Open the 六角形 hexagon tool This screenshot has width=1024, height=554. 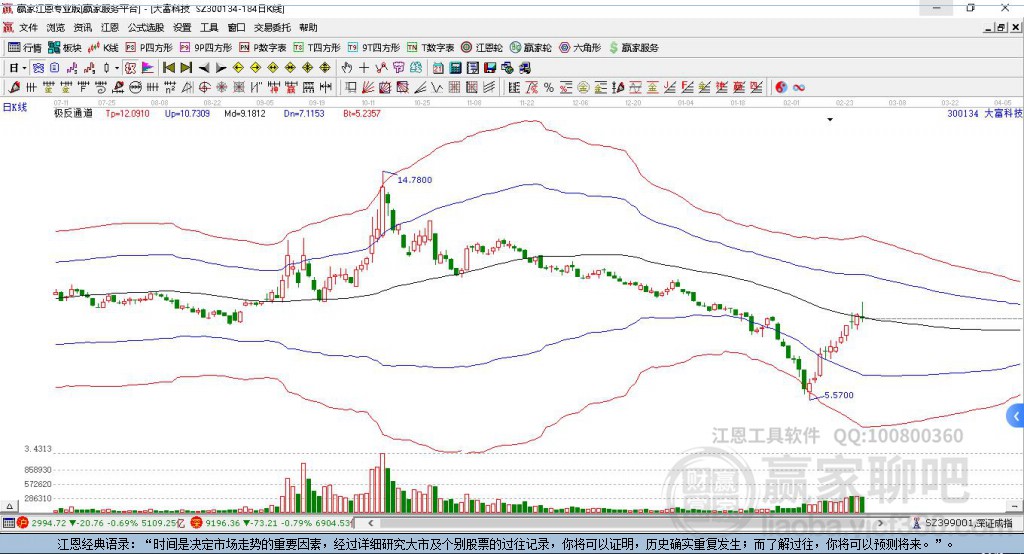(x=580, y=48)
